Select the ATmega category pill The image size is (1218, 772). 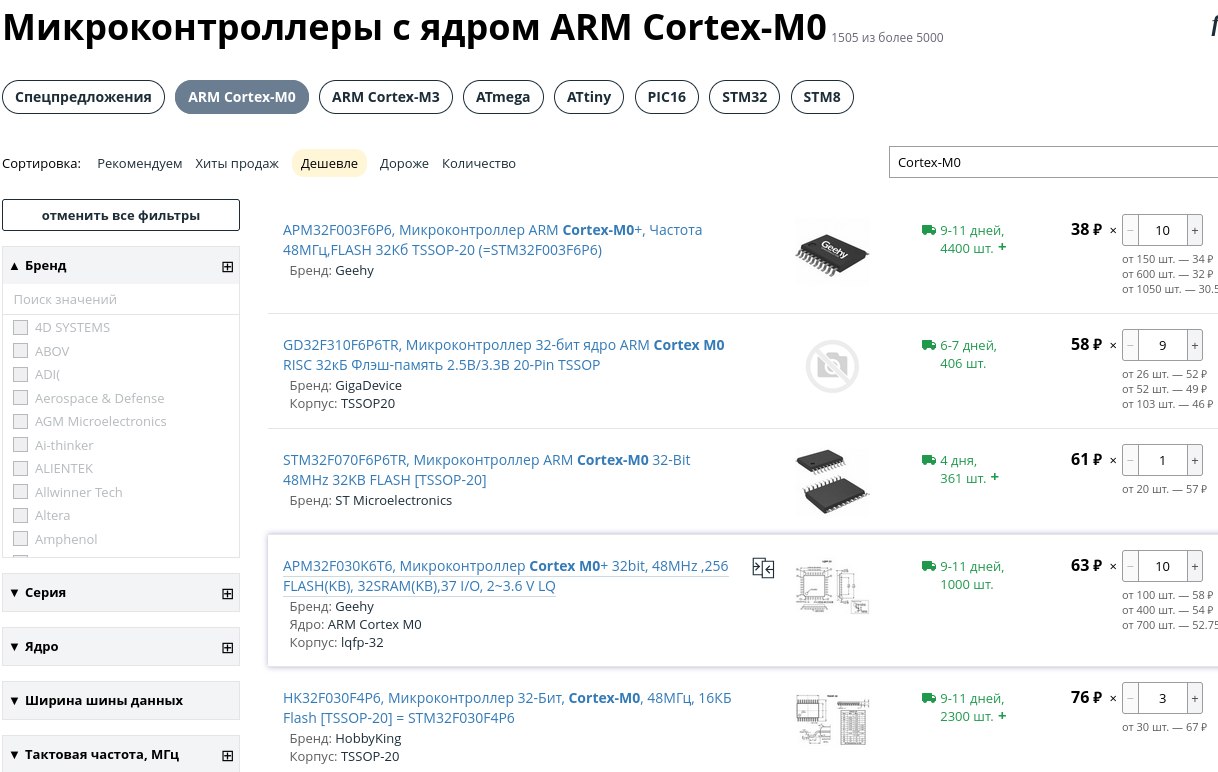pos(504,97)
